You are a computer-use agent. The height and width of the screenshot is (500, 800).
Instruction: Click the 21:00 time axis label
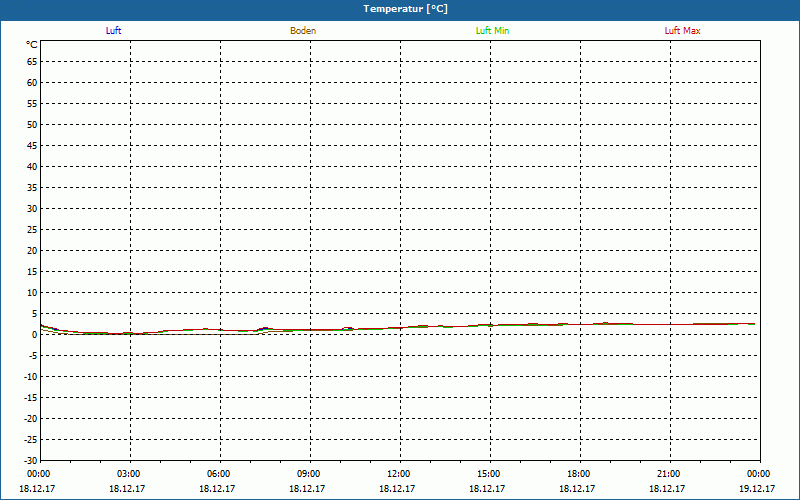pyautogui.click(x=668, y=474)
